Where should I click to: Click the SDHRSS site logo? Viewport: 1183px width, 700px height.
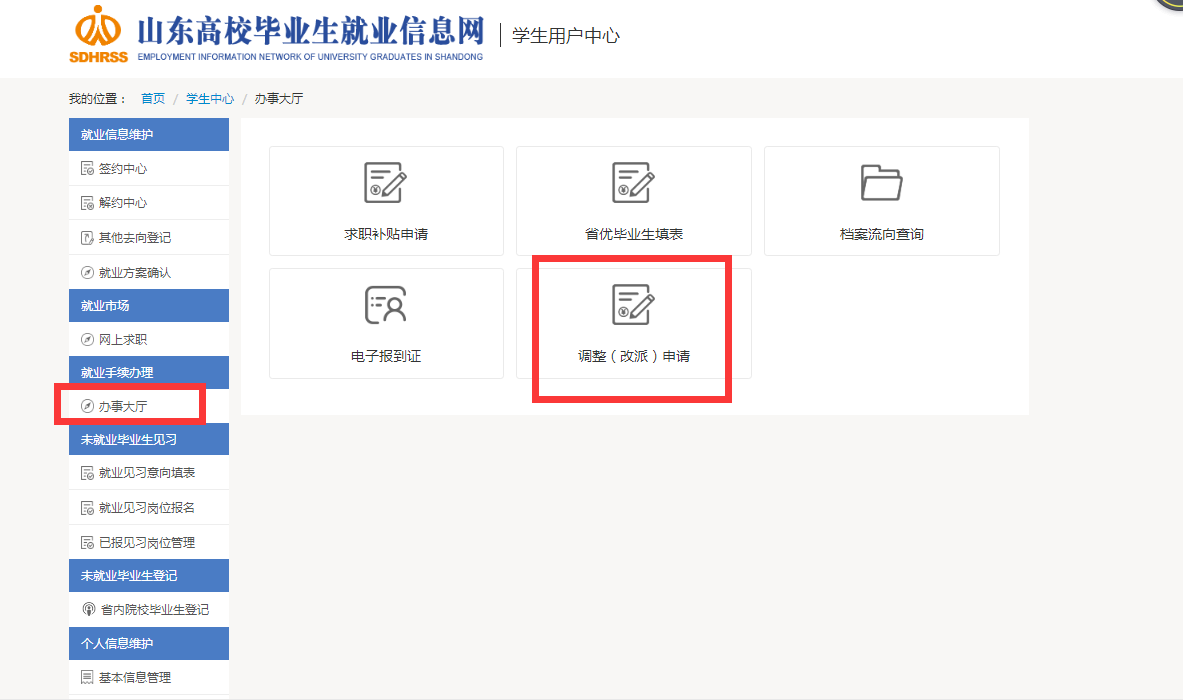click(x=98, y=34)
